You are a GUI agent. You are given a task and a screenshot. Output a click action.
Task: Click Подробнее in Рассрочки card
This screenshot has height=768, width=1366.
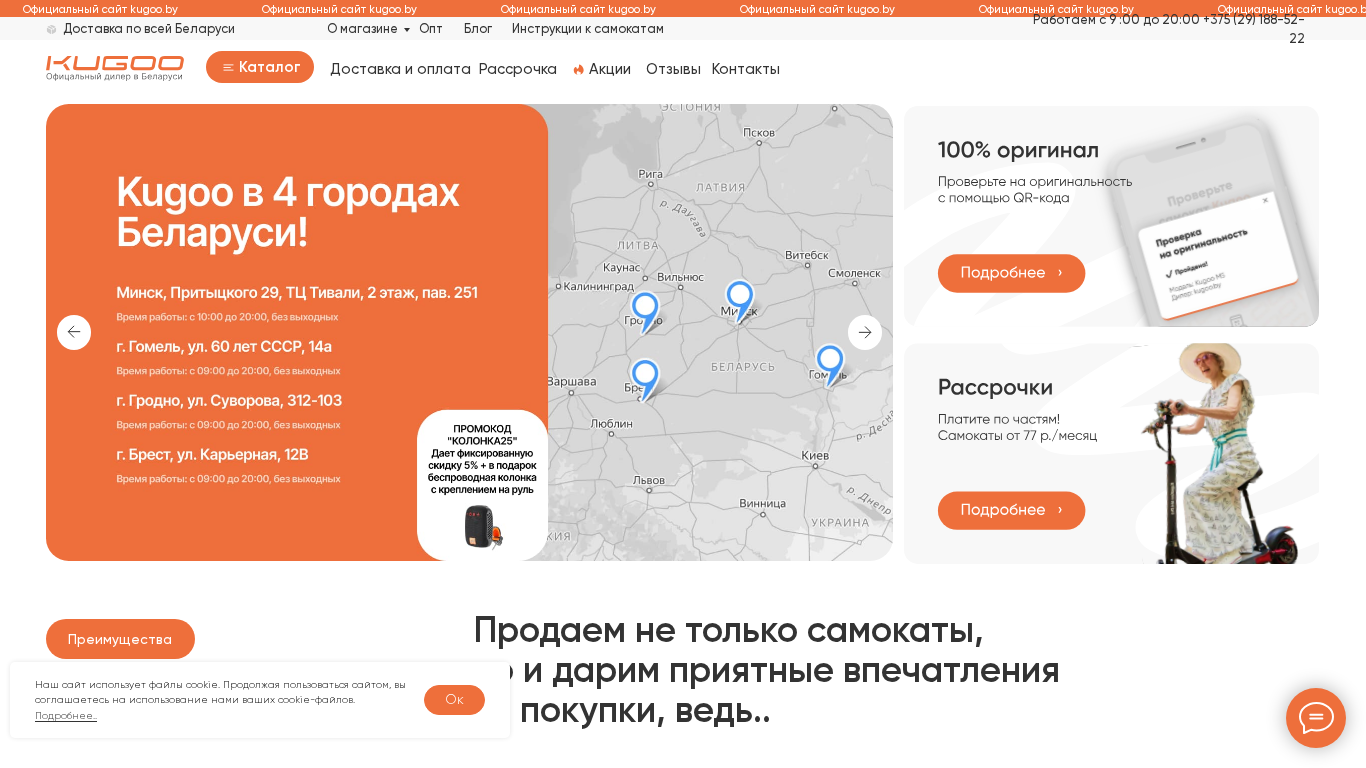1011,510
